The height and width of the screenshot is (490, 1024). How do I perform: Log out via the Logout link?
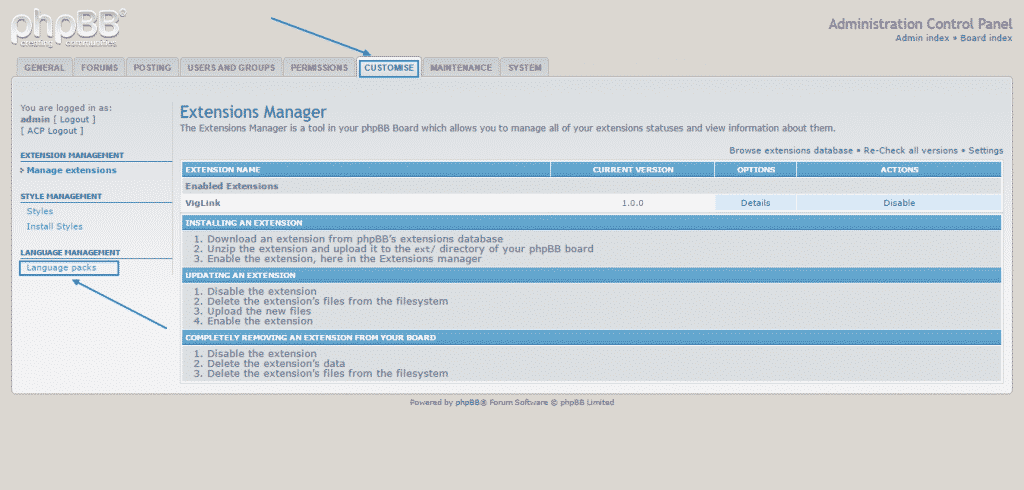click(x=75, y=119)
